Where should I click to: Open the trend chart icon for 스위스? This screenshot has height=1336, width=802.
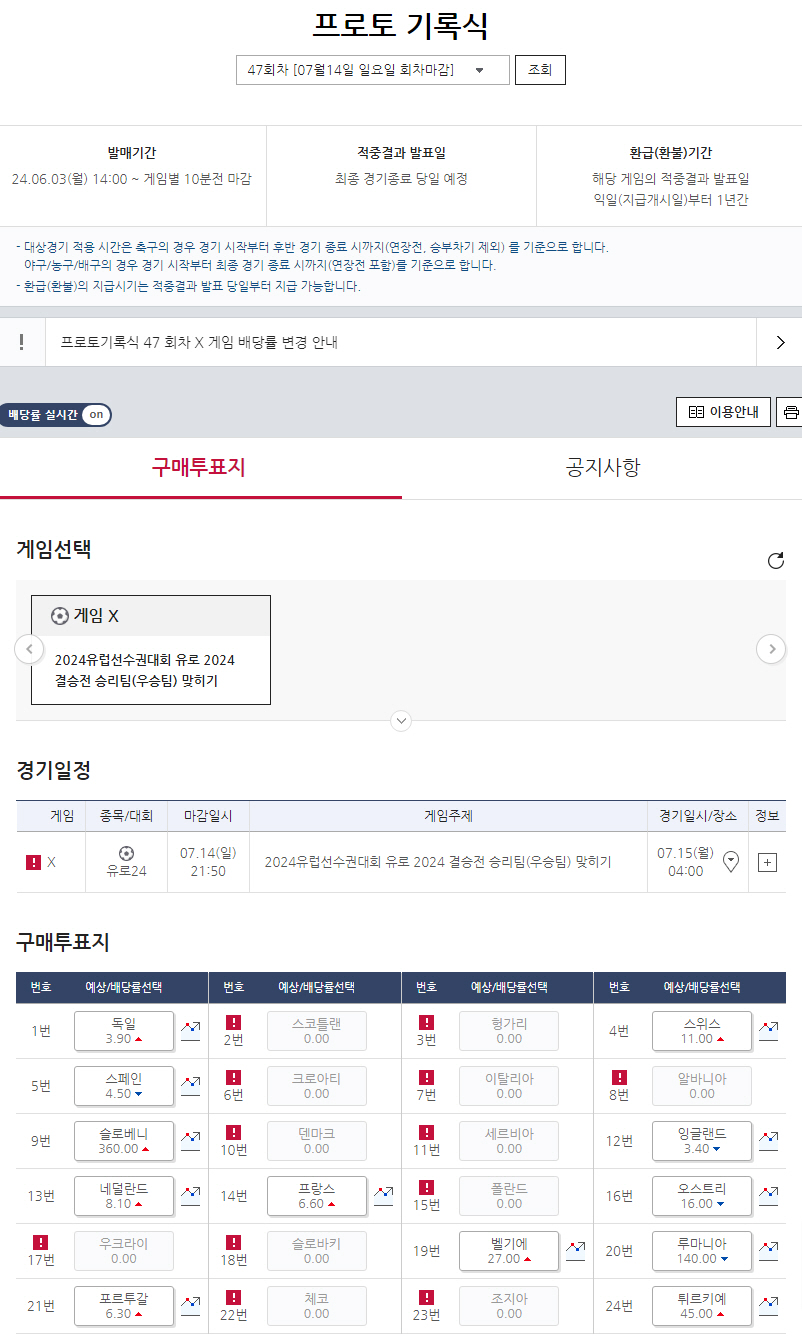(x=768, y=1029)
